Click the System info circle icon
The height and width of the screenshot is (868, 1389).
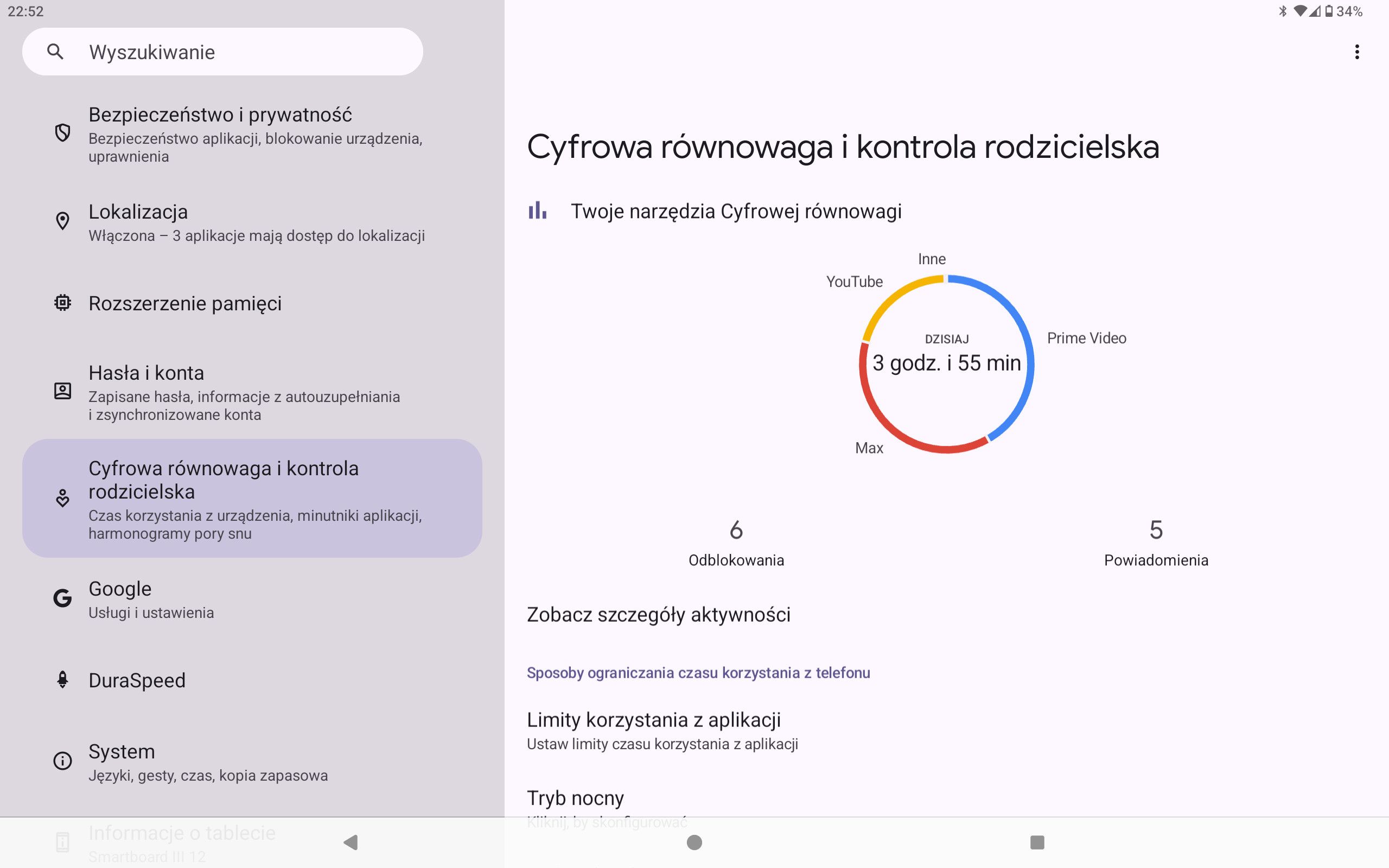(x=62, y=761)
